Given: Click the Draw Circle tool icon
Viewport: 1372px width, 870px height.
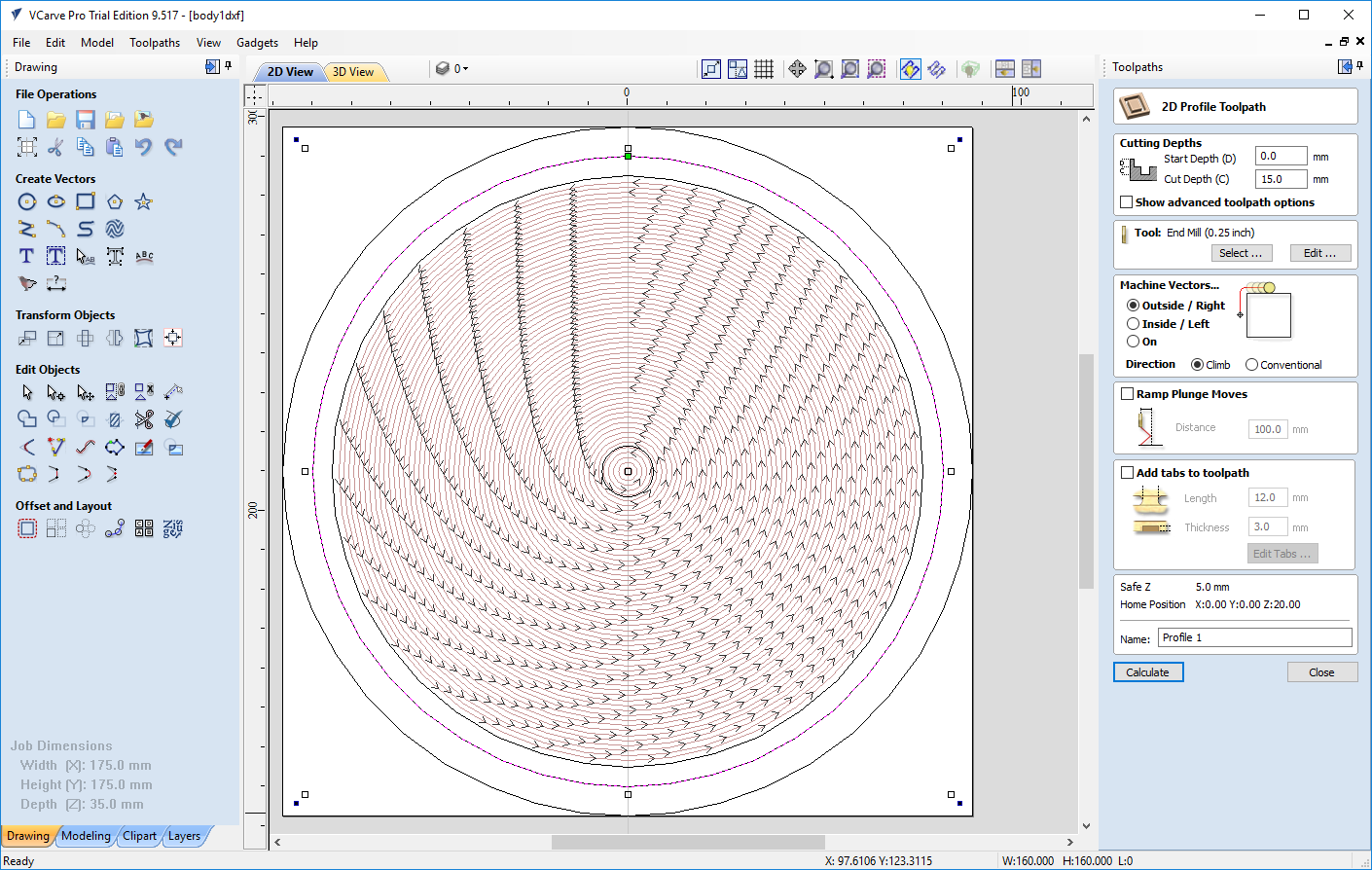Looking at the screenshot, I should click(x=27, y=201).
